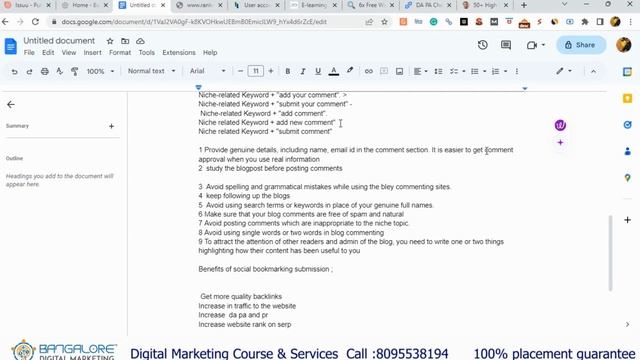Viewport: 640px width, 360px height.
Task: Print the document
Action: [x=44, y=71]
